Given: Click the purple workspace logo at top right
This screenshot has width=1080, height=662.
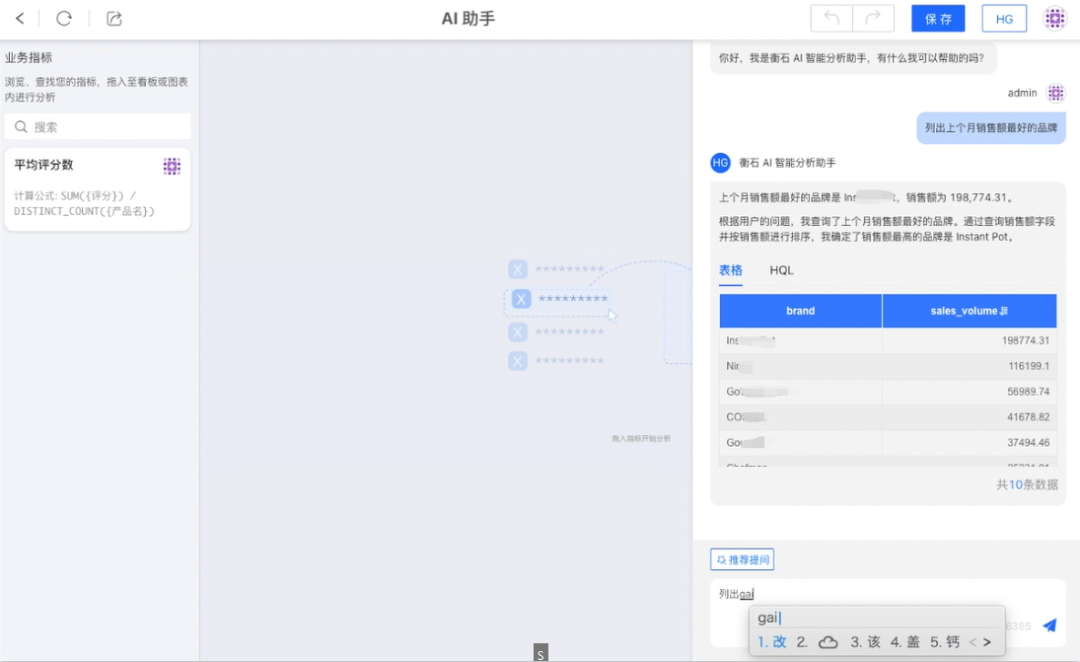Looking at the screenshot, I should 1055,18.
